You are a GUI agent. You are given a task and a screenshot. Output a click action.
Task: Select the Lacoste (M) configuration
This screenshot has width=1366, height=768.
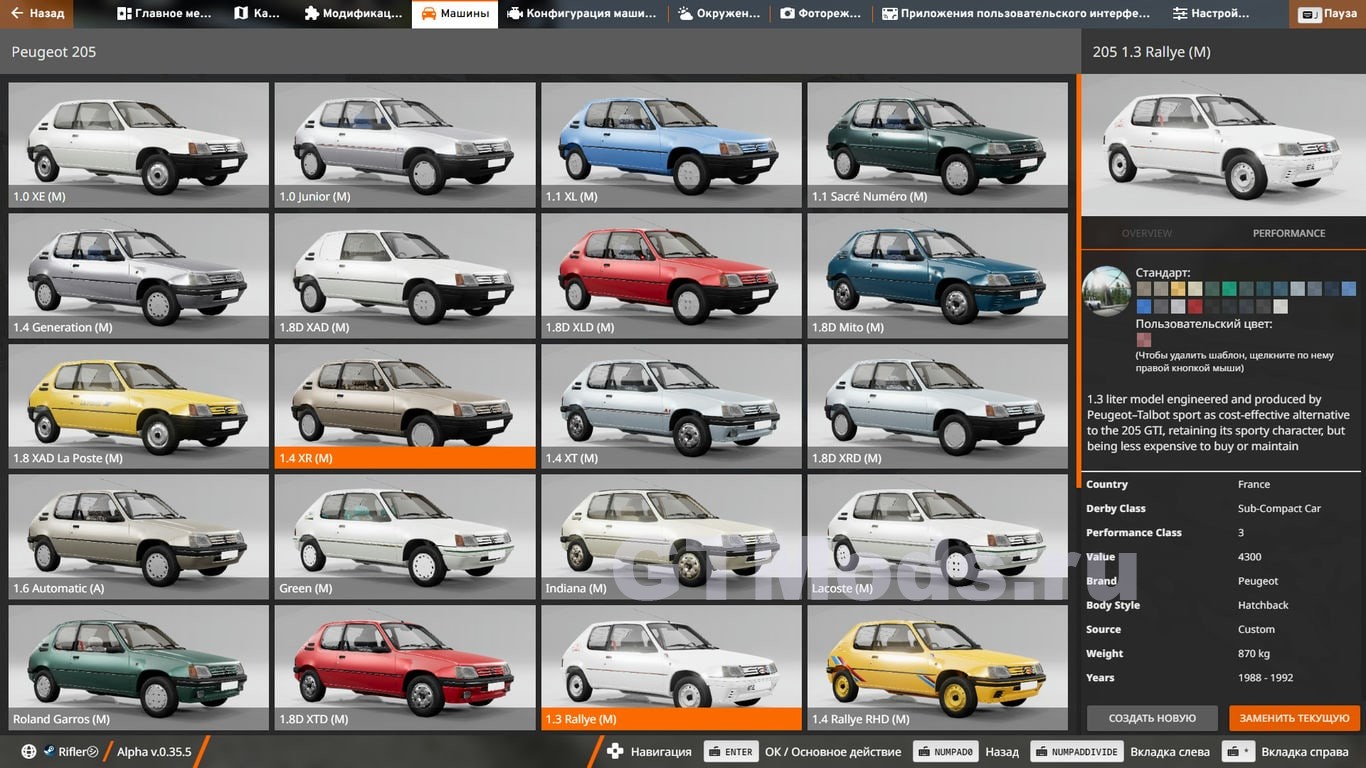click(x=937, y=536)
